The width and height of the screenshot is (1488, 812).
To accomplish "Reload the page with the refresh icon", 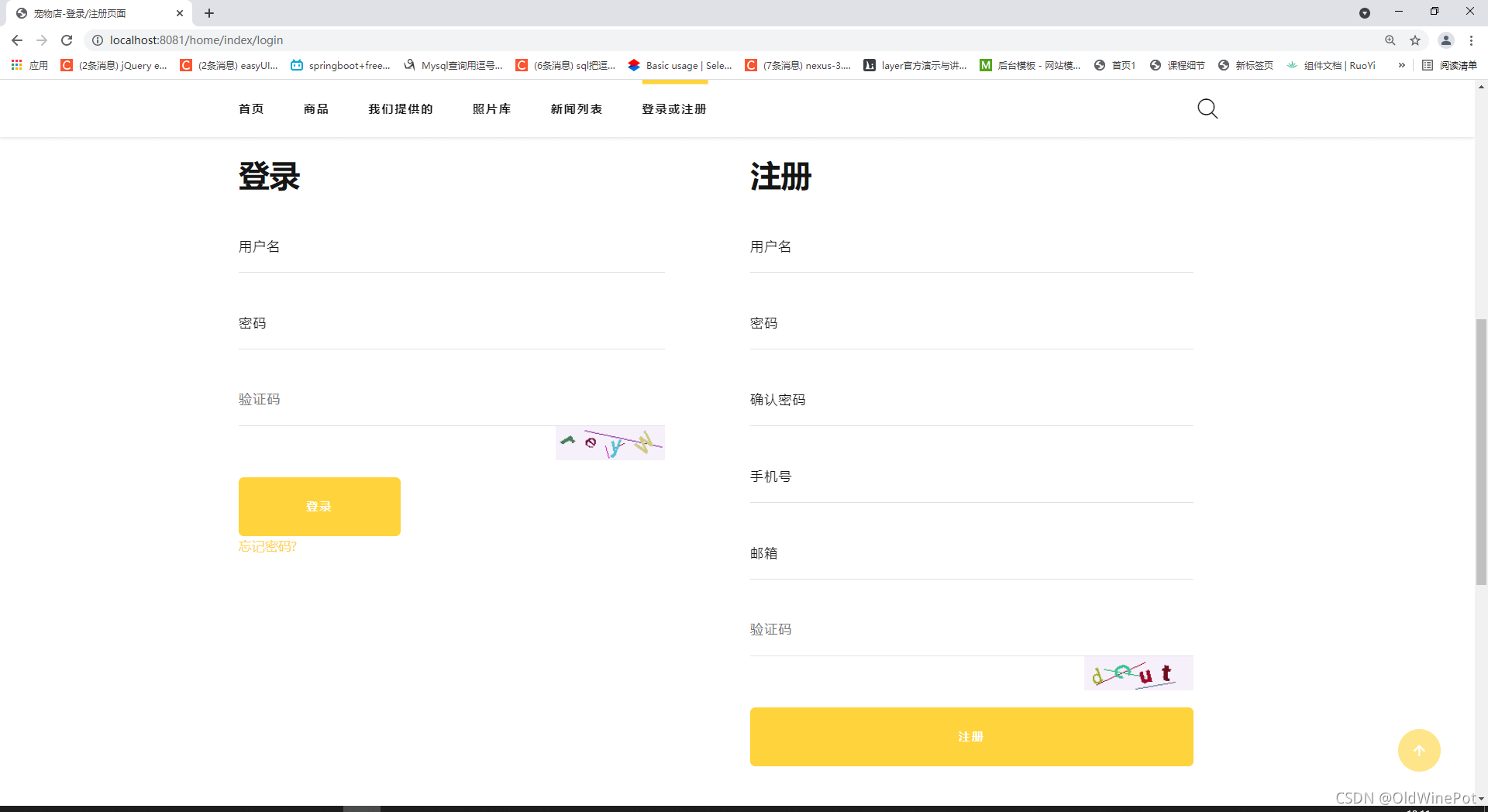I will (x=67, y=40).
